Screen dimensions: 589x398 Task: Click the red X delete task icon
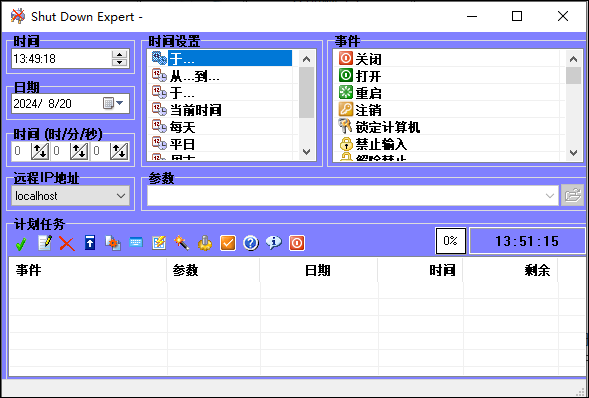(x=67, y=243)
